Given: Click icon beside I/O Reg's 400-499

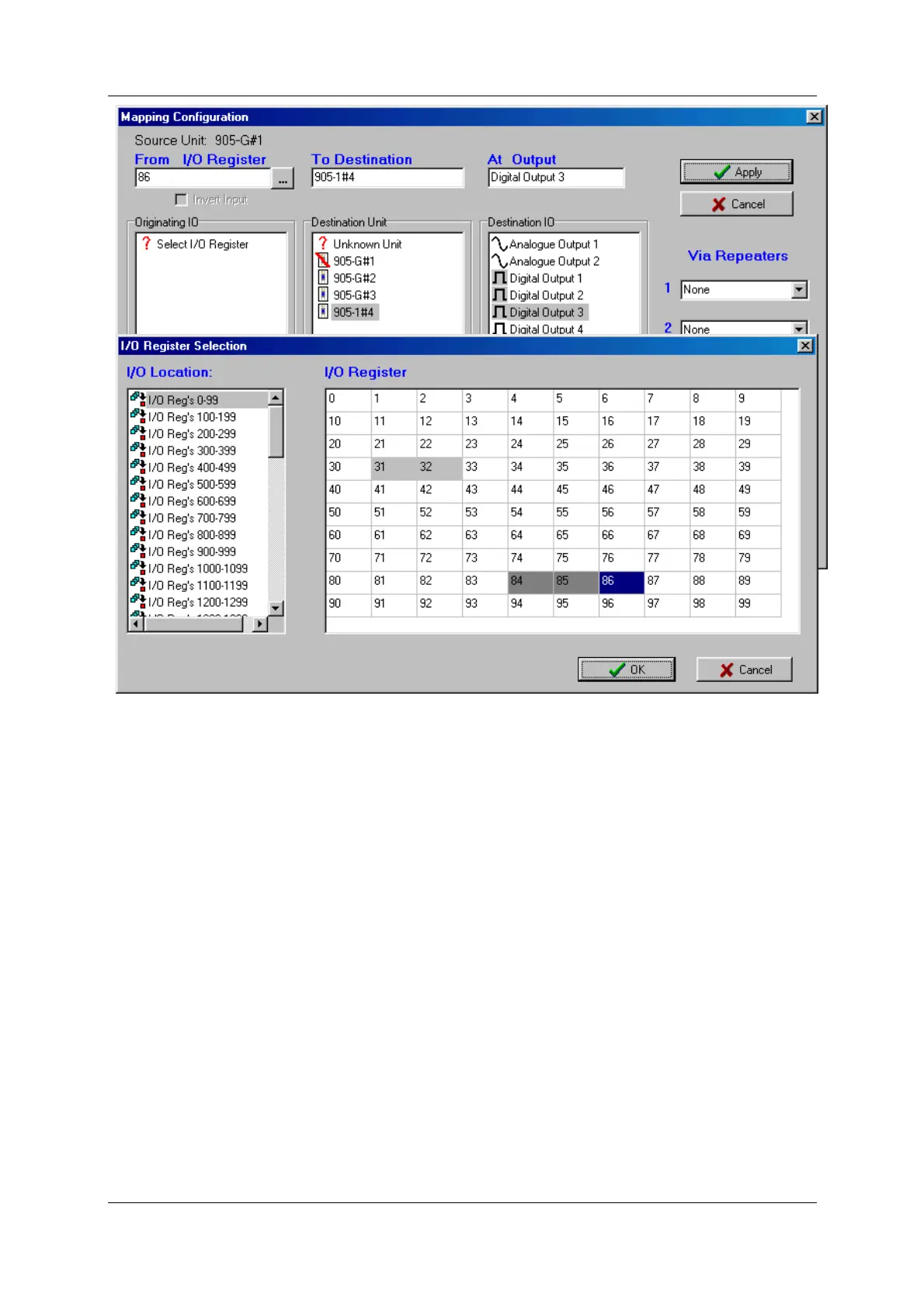Looking at the screenshot, I should click(x=138, y=467).
